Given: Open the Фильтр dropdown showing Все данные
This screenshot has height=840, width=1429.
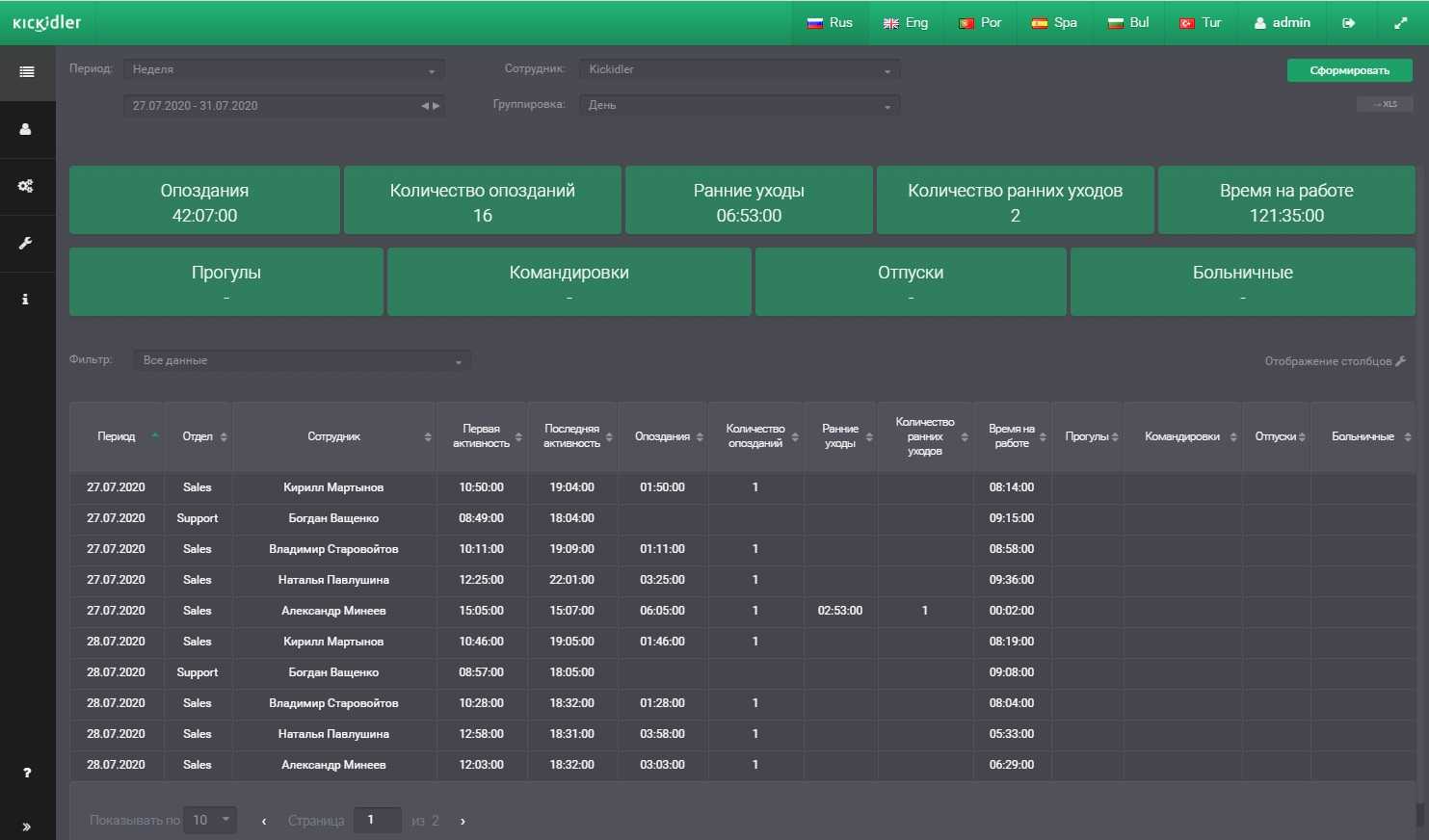Looking at the screenshot, I should click(x=302, y=360).
